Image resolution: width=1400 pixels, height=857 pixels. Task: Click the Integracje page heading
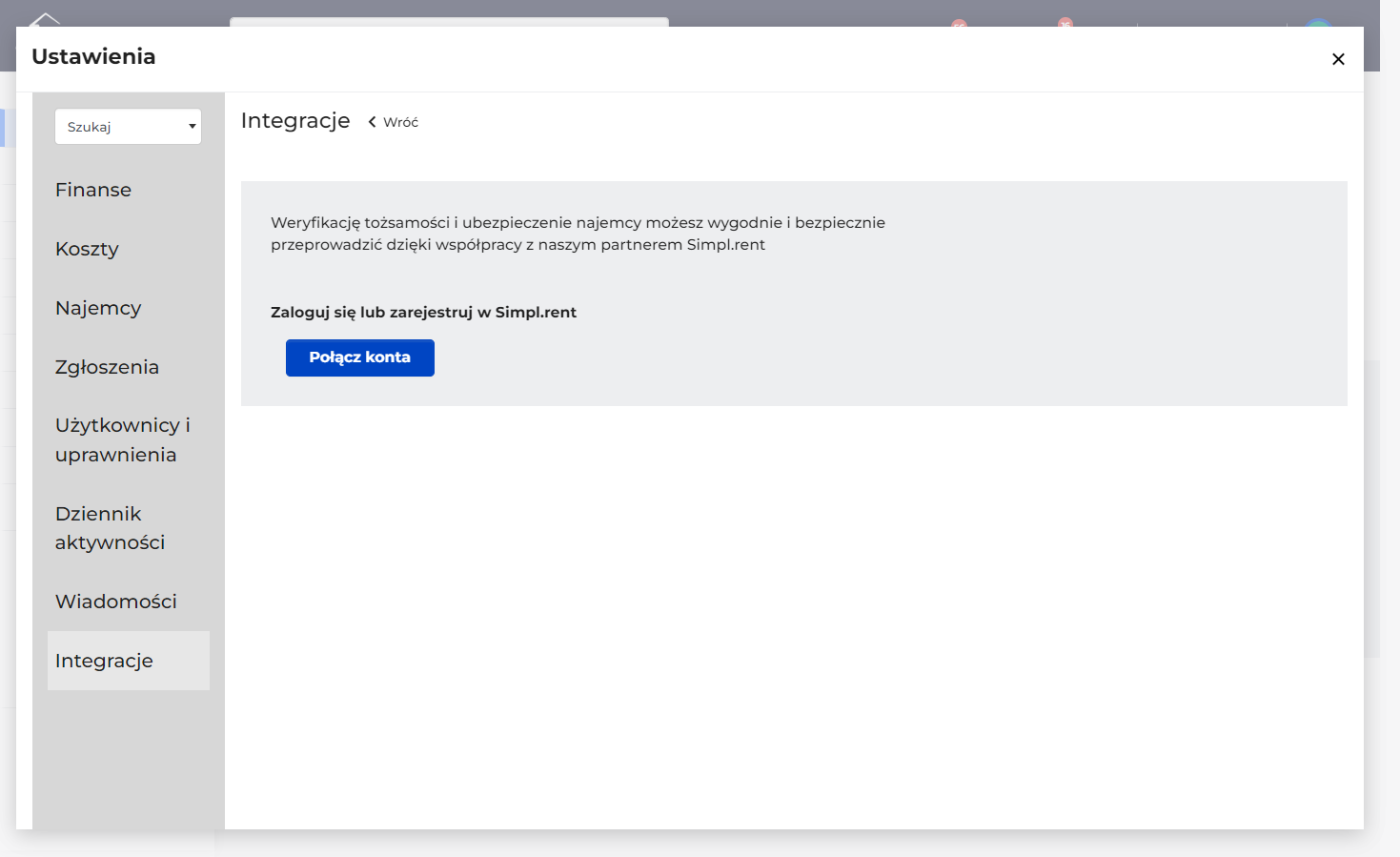295,121
